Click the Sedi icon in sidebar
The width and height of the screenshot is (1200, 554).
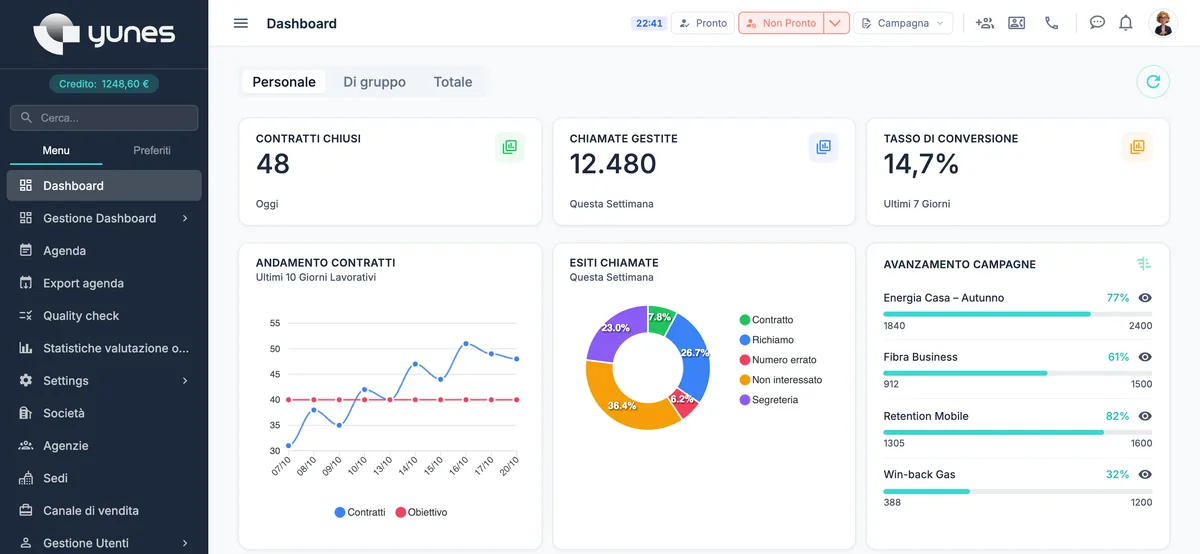tap(26, 478)
